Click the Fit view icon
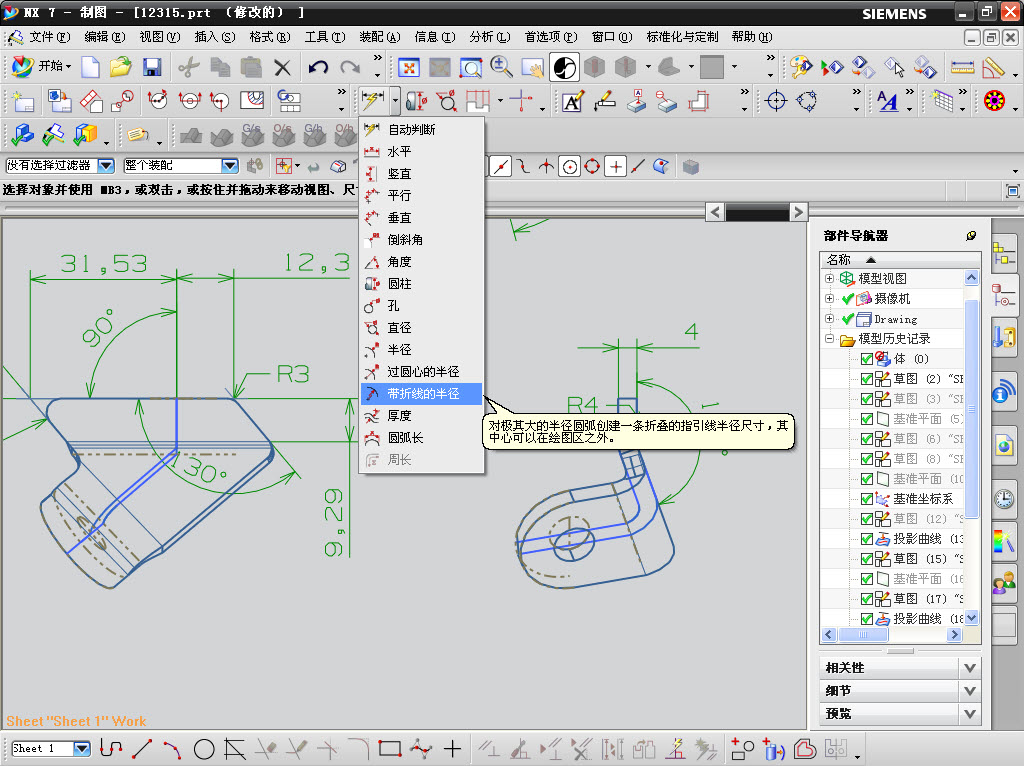The image size is (1024, 766). pos(409,67)
